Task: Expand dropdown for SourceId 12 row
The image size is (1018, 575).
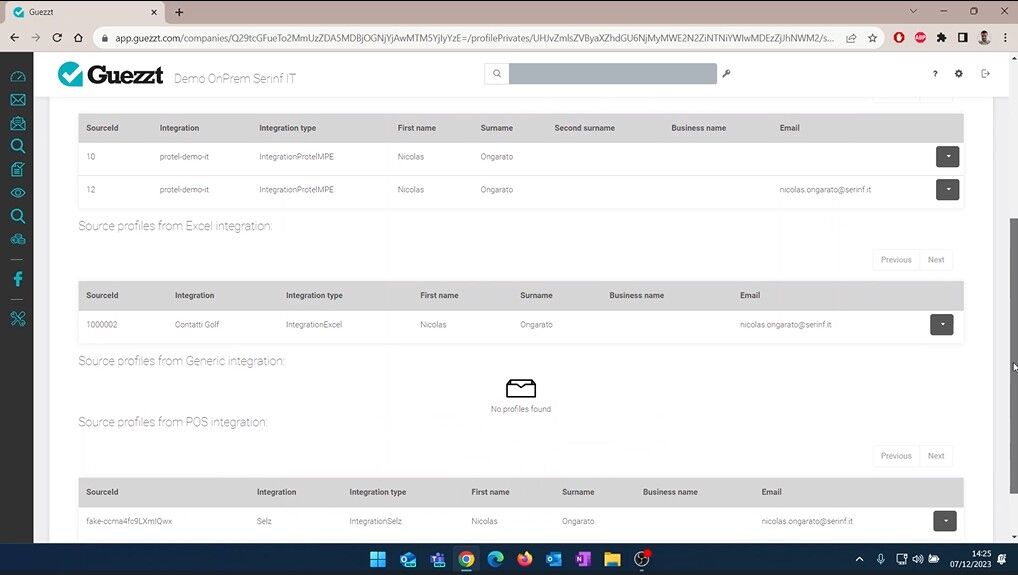Action: click(x=947, y=190)
